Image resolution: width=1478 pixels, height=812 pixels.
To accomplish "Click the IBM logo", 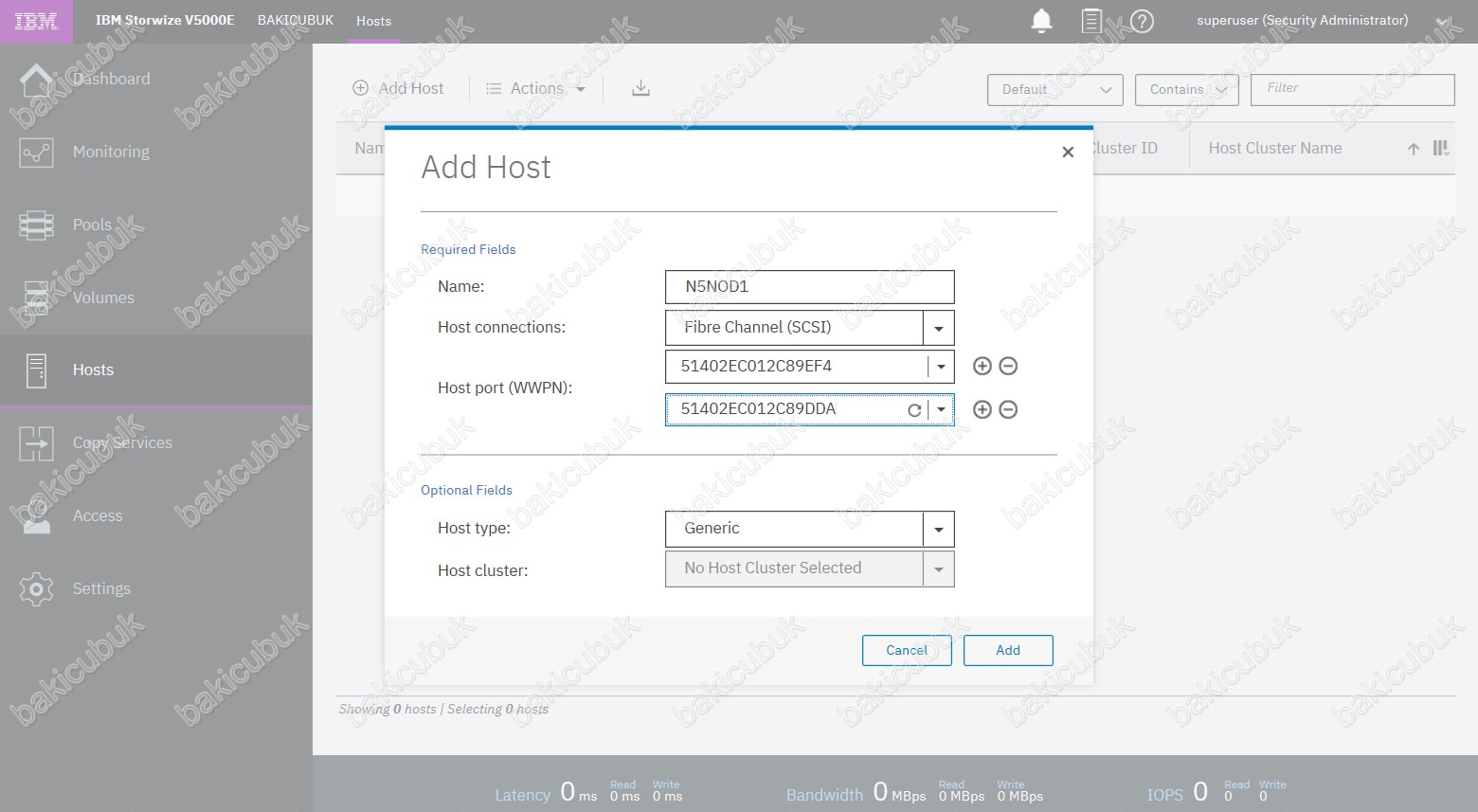I will click(x=36, y=21).
